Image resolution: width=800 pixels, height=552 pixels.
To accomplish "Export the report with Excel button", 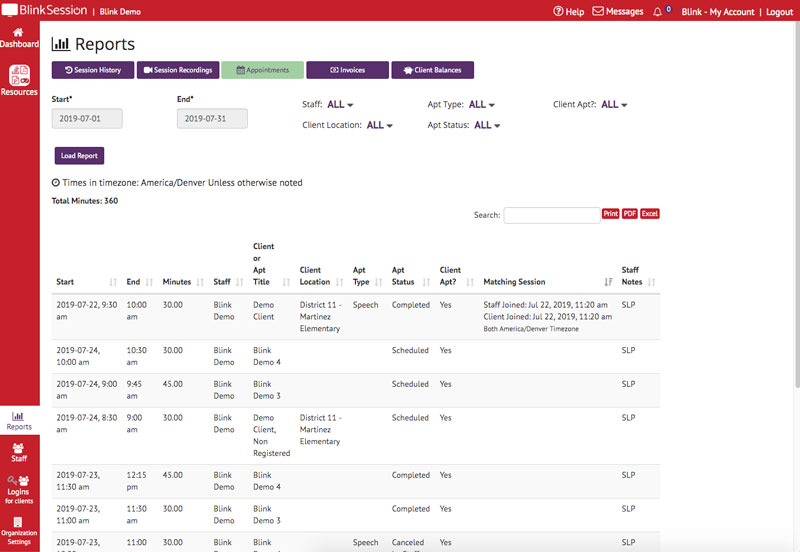I will point(650,214).
